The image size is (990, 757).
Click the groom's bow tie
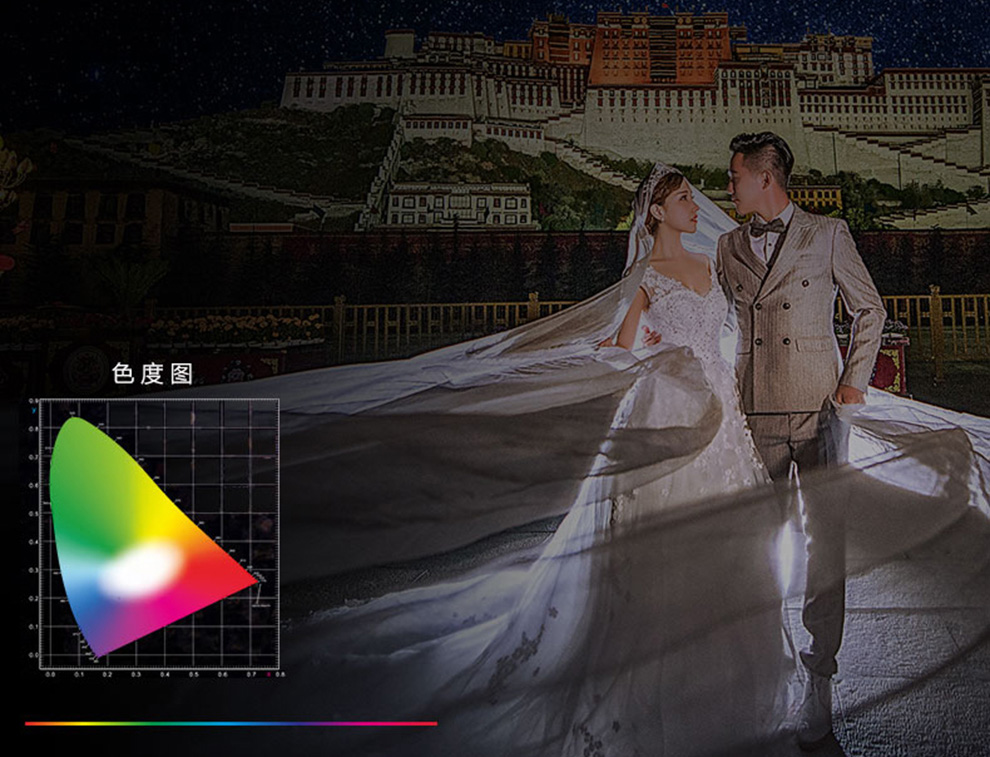(x=767, y=227)
